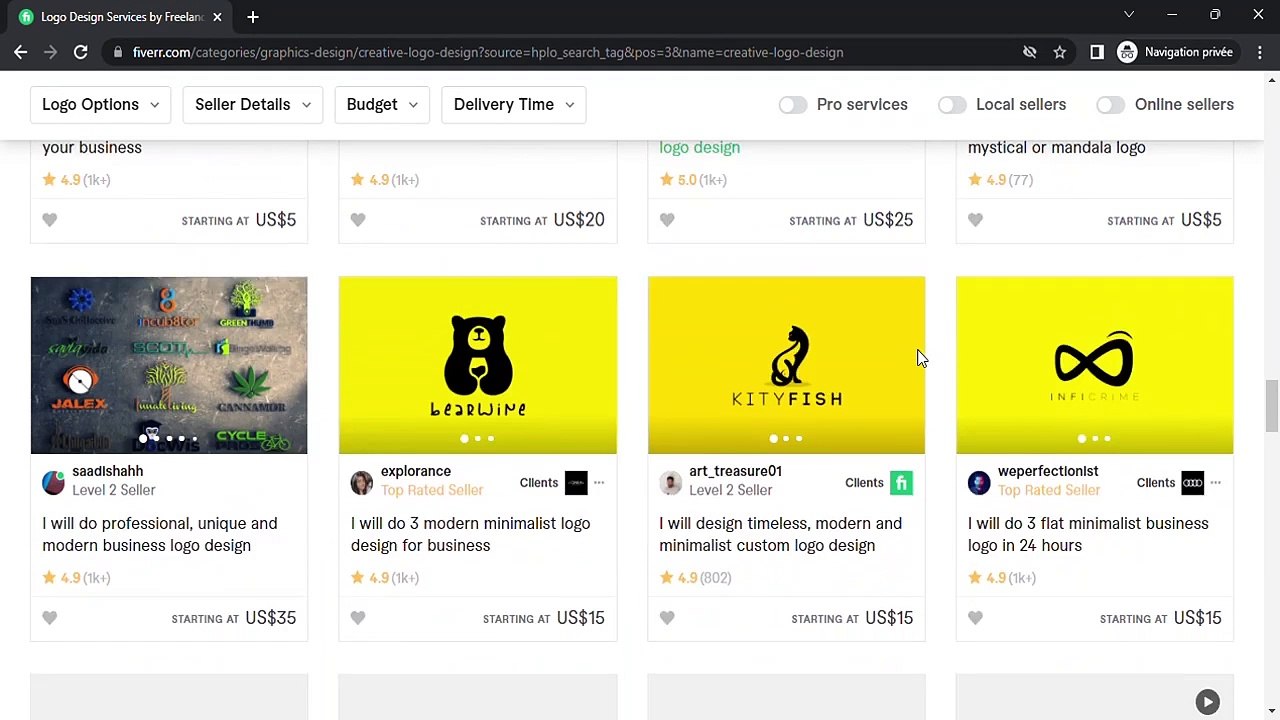Save the mandala logo gig heart

(975, 220)
